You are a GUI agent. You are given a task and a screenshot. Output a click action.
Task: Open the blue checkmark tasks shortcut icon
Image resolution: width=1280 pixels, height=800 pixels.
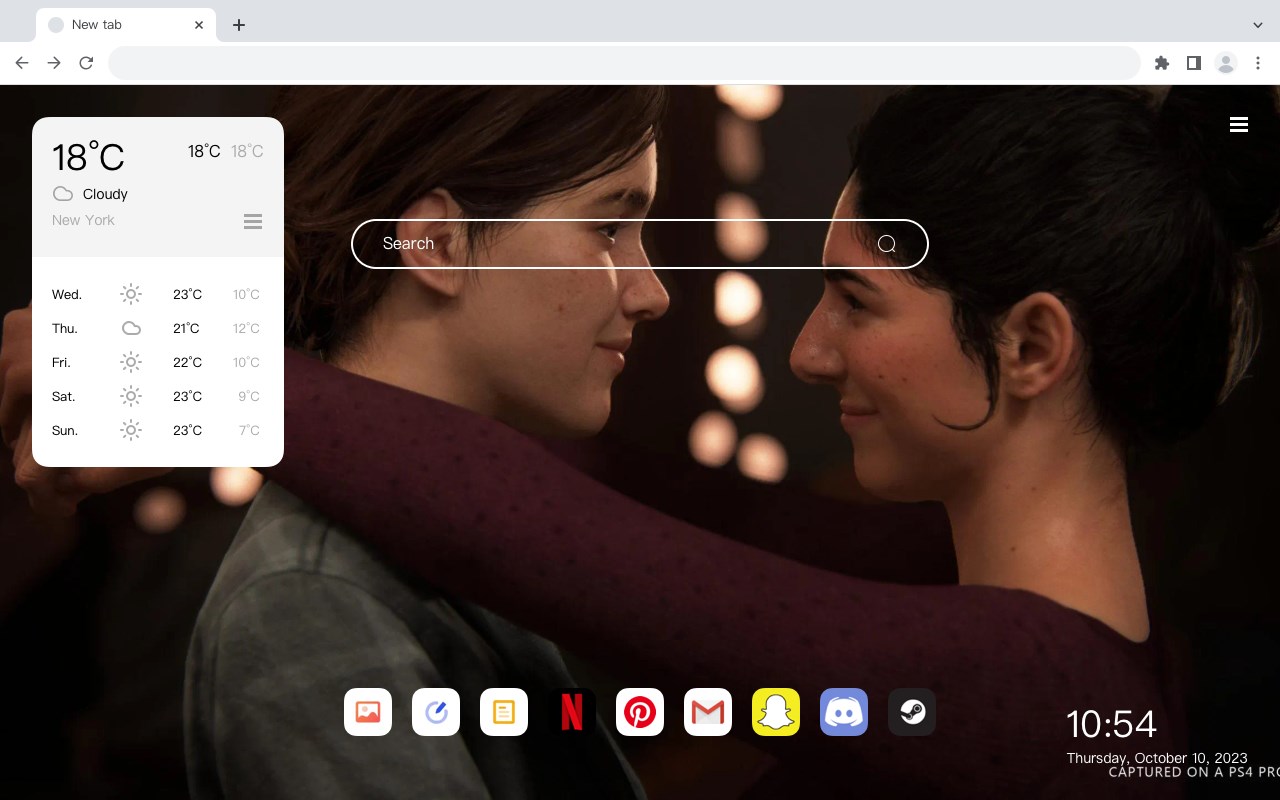point(436,712)
